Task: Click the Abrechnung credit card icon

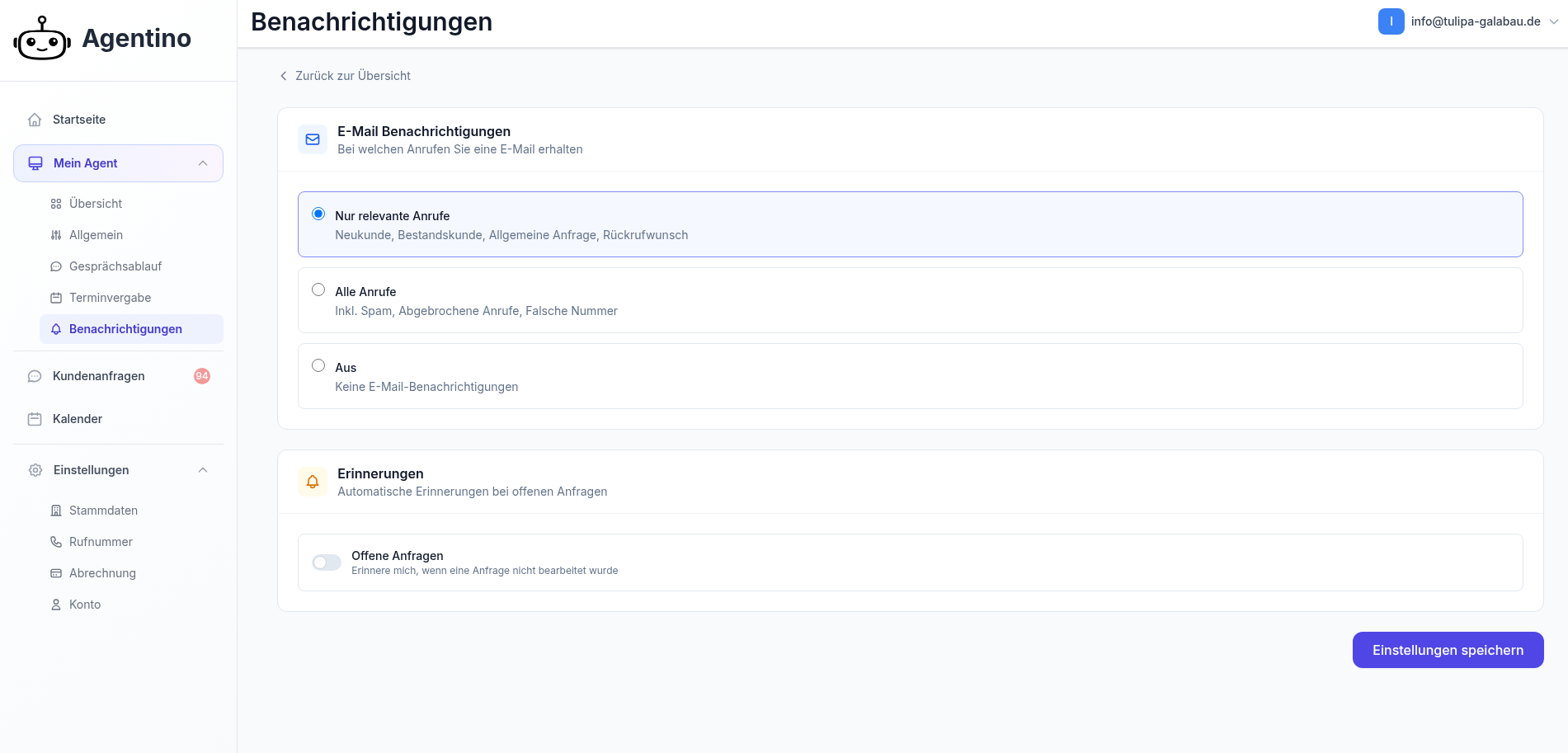Action: coord(56,573)
